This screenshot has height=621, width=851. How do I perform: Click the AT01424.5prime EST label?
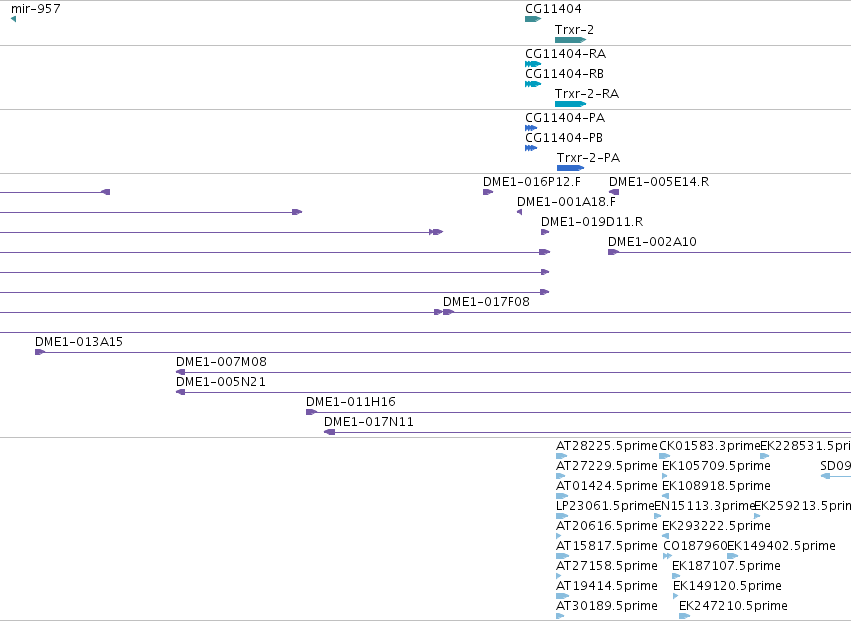[607, 486]
